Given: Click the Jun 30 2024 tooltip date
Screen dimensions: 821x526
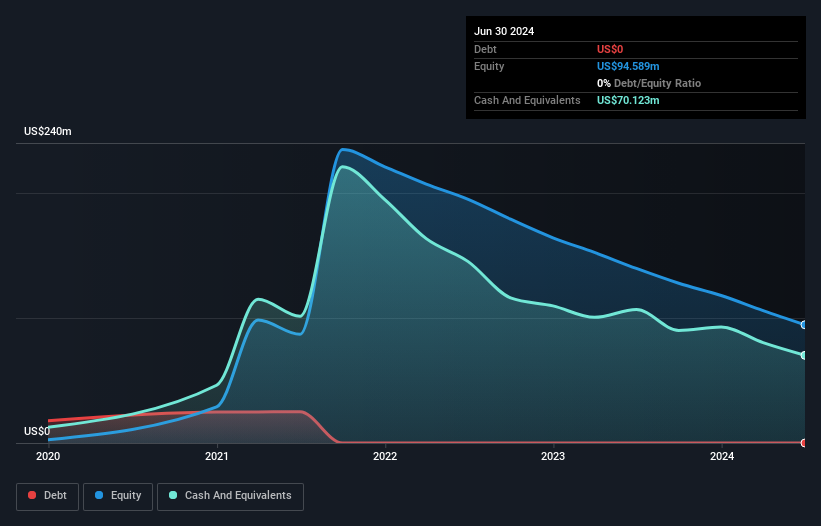Looking at the screenshot, I should 504,31.
